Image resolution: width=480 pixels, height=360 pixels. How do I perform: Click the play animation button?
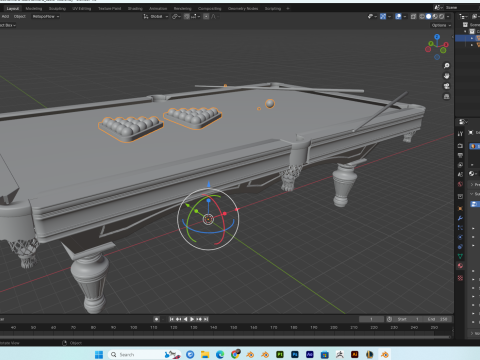(192, 319)
